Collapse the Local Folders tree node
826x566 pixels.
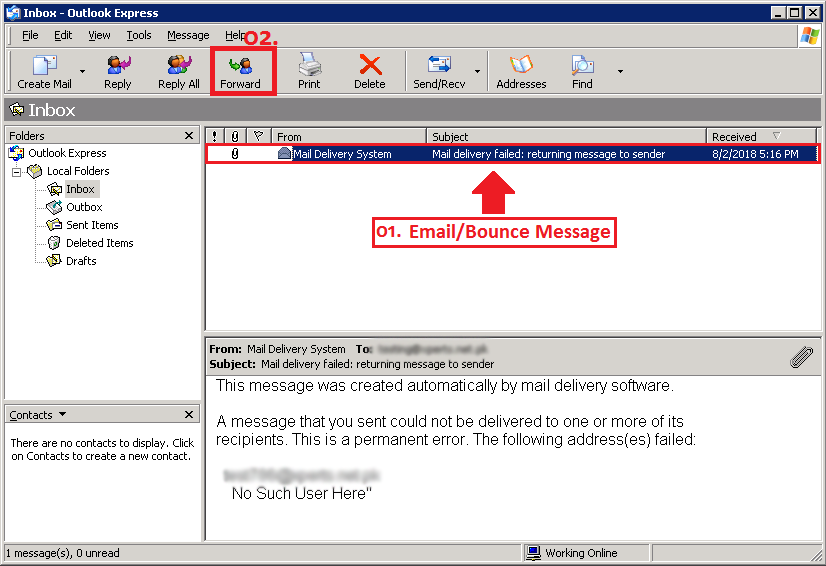[16, 172]
